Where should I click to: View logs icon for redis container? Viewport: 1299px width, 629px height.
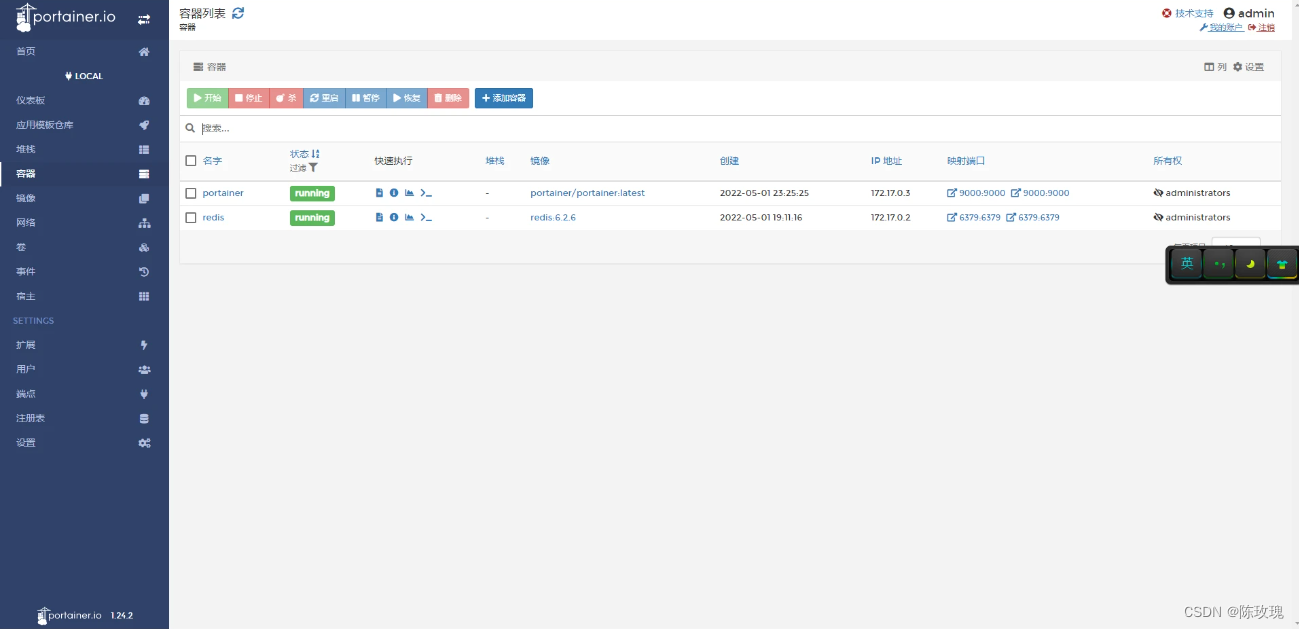click(x=379, y=217)
